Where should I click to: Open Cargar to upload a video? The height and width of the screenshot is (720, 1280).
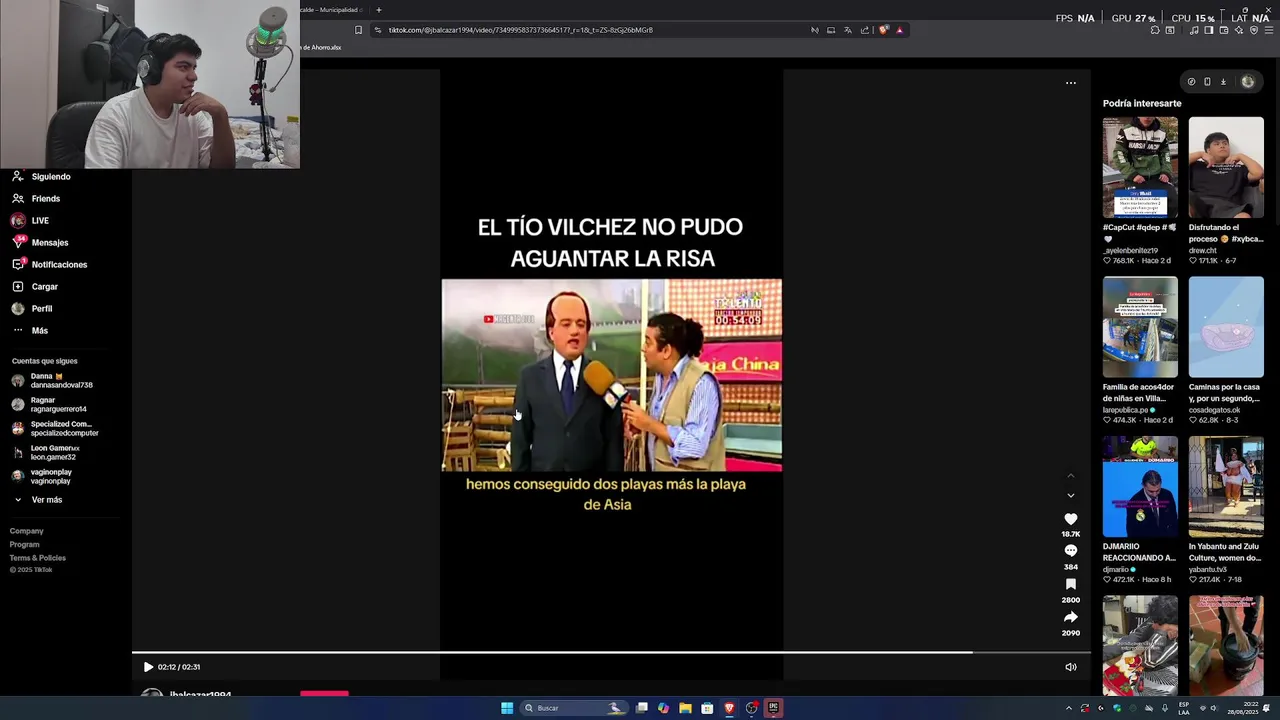(44, 287)
